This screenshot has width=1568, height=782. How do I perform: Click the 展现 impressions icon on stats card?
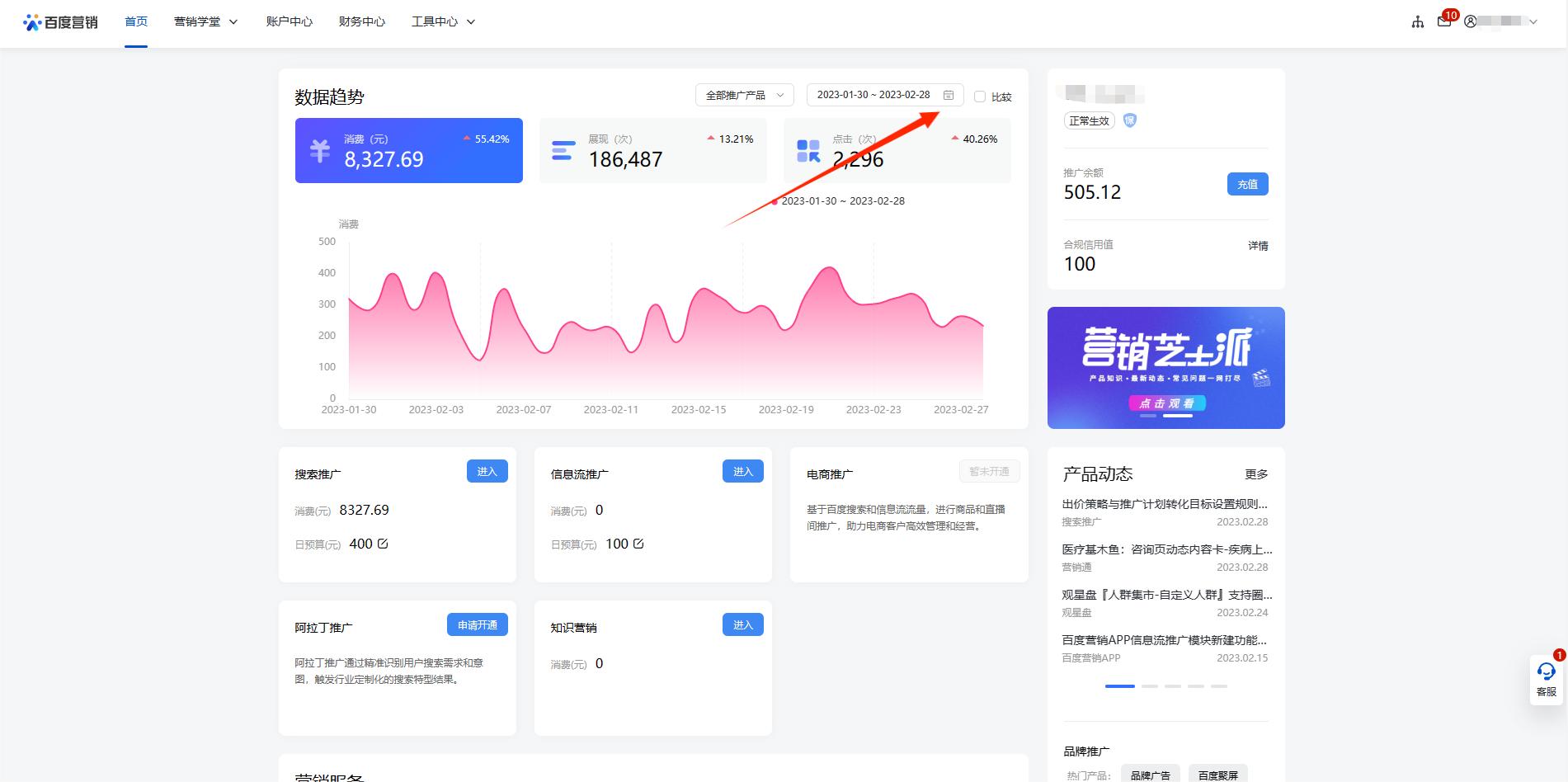[x=563, y=149]
